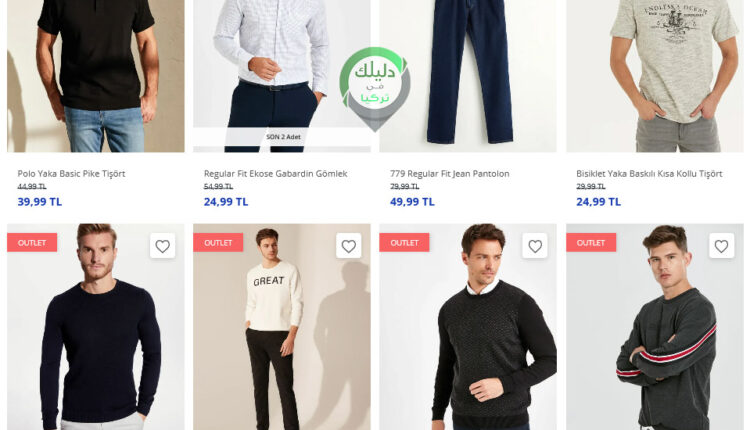Open Bisiklet Yaka Baskılı Kısa Kollu Tişört
The width and height of the screenshot is (750, 430).
tap(649, 174)
